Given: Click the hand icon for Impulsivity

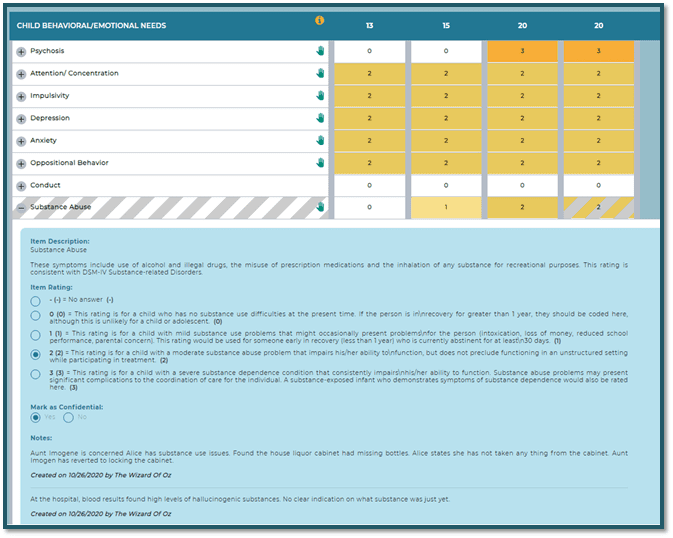Looking at the screenshot, I should 321,96.
